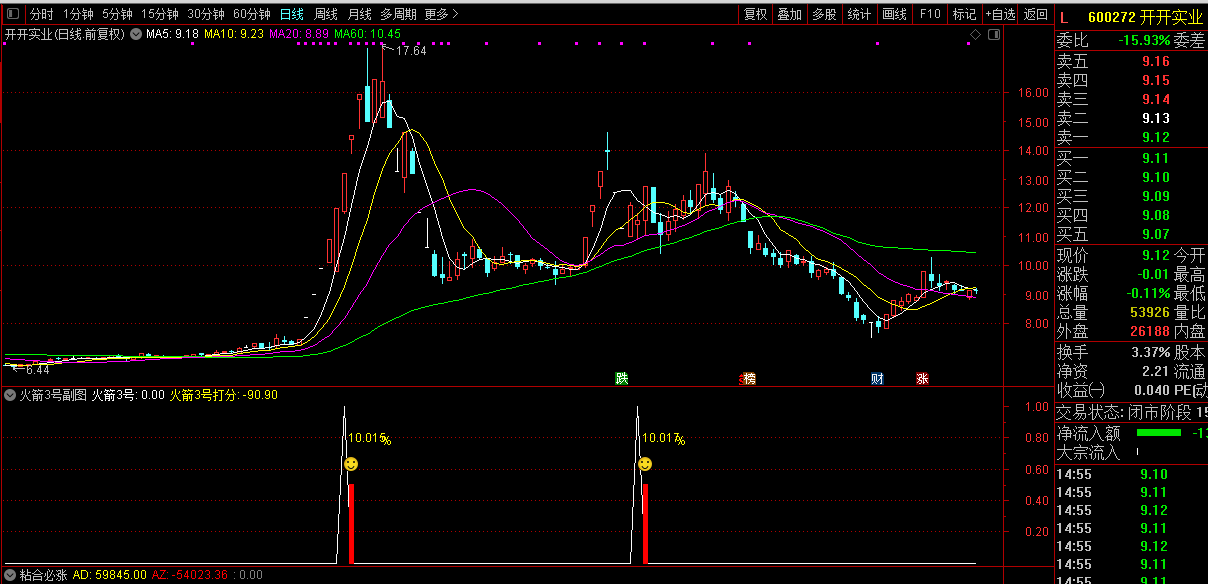
Task: Switch to the 分时 intraday tab
Action: [x=41, y=14]
